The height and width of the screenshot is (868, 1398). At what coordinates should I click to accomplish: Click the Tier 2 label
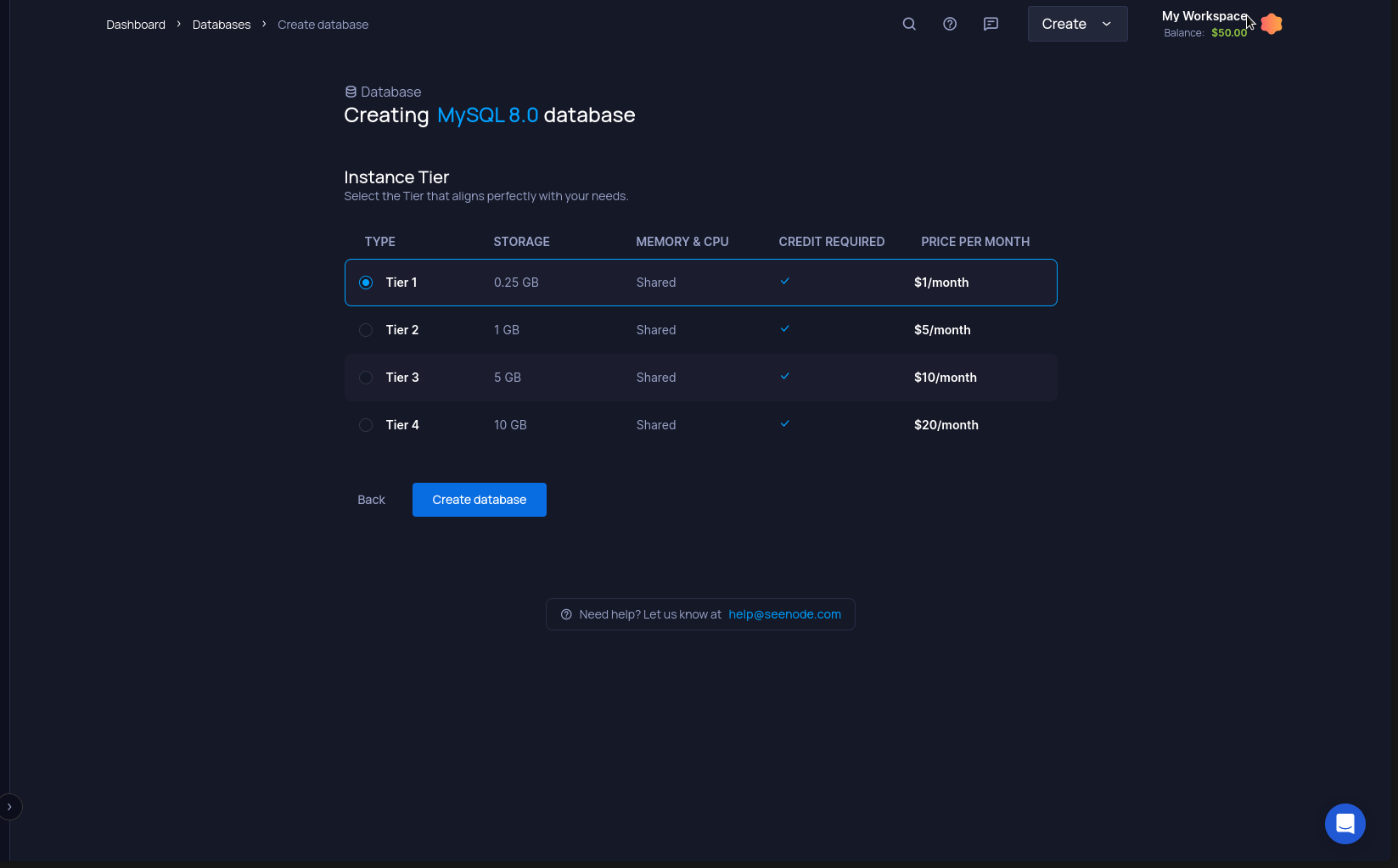402,330
